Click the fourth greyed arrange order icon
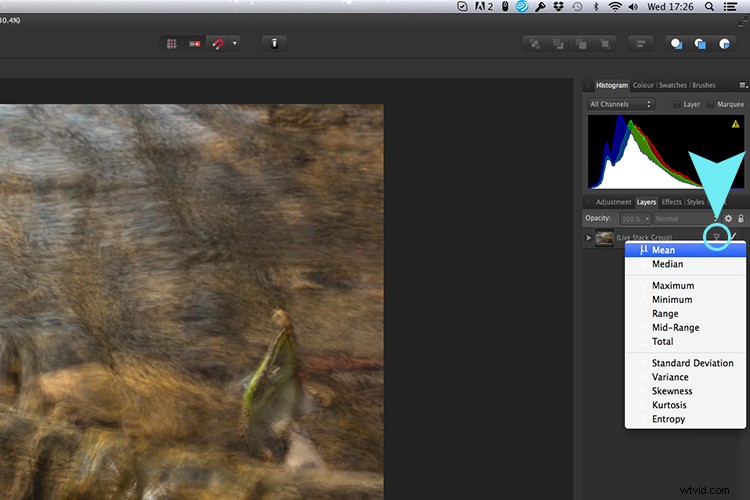Viewport: 750px width, 500px height. (605, 44)
